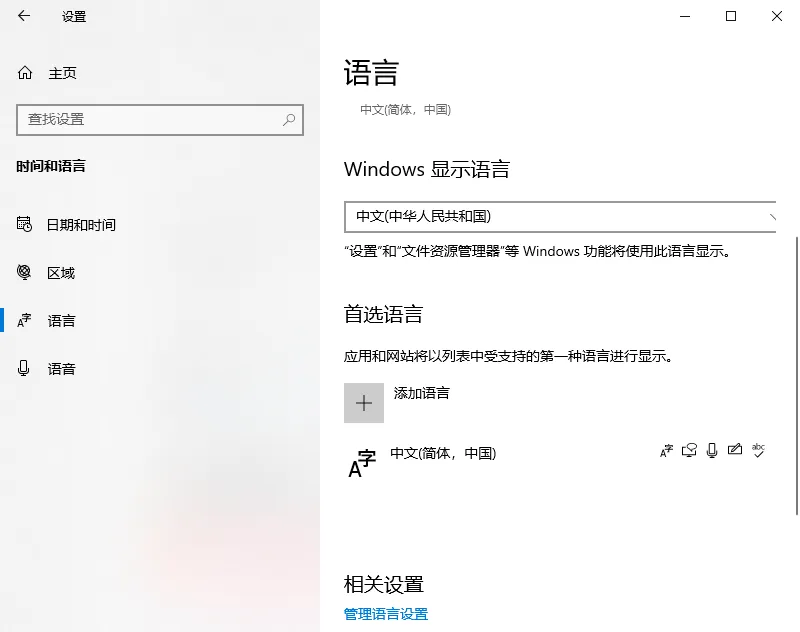This screenshot has width=800, height=632.
Task: Click into the 查找设置 search box
Action: 160,120
